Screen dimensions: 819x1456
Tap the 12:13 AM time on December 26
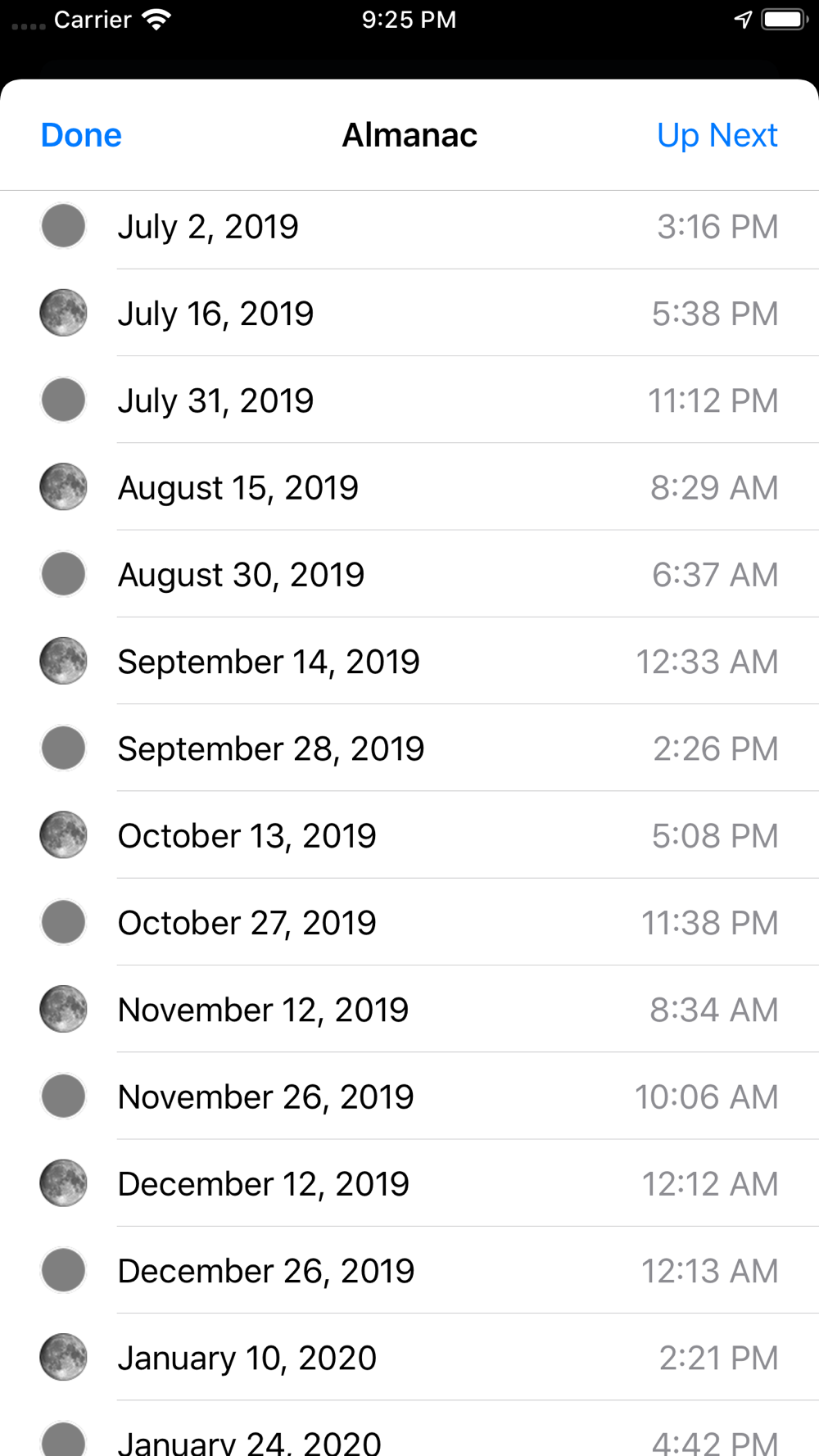[709, 1271]
